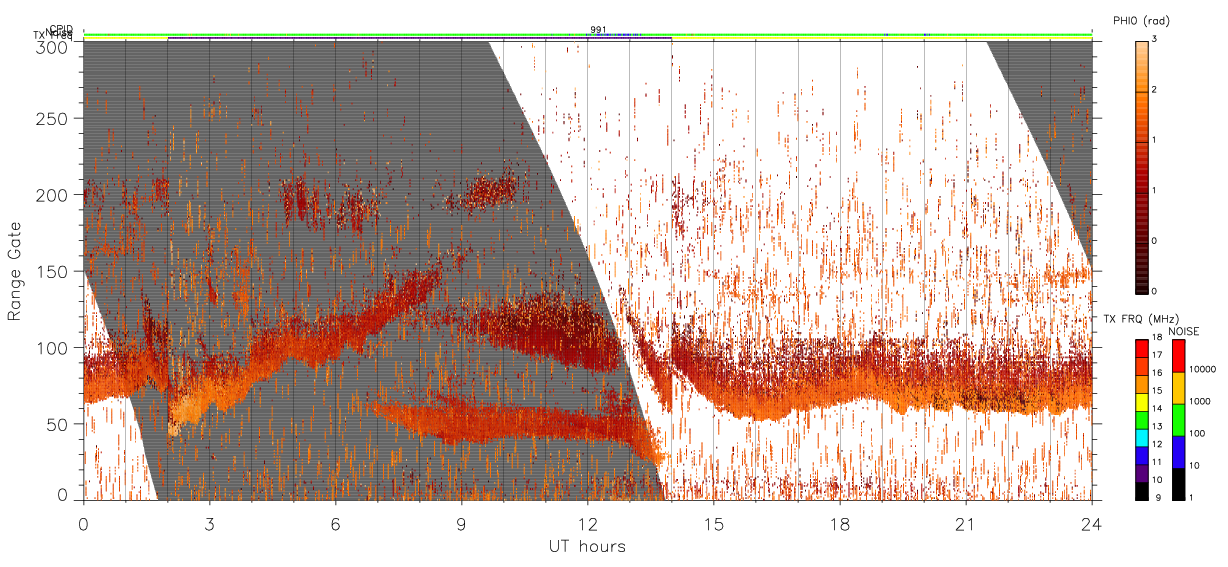
Task: Click the green NOISE swatch between 100 and 1000
Action: [x=1178, y=419]
